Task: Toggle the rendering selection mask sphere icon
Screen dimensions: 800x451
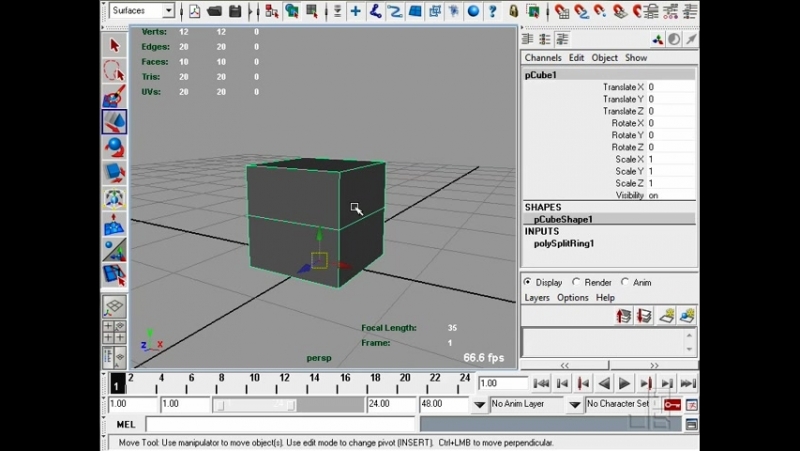Action: tap(473, 11)
